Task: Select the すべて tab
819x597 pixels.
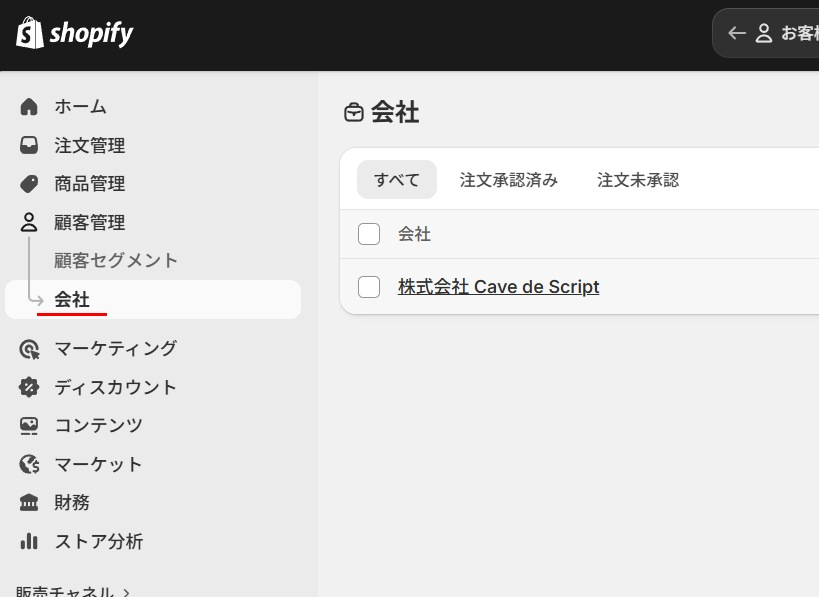Action: click(x=397, y=180)
